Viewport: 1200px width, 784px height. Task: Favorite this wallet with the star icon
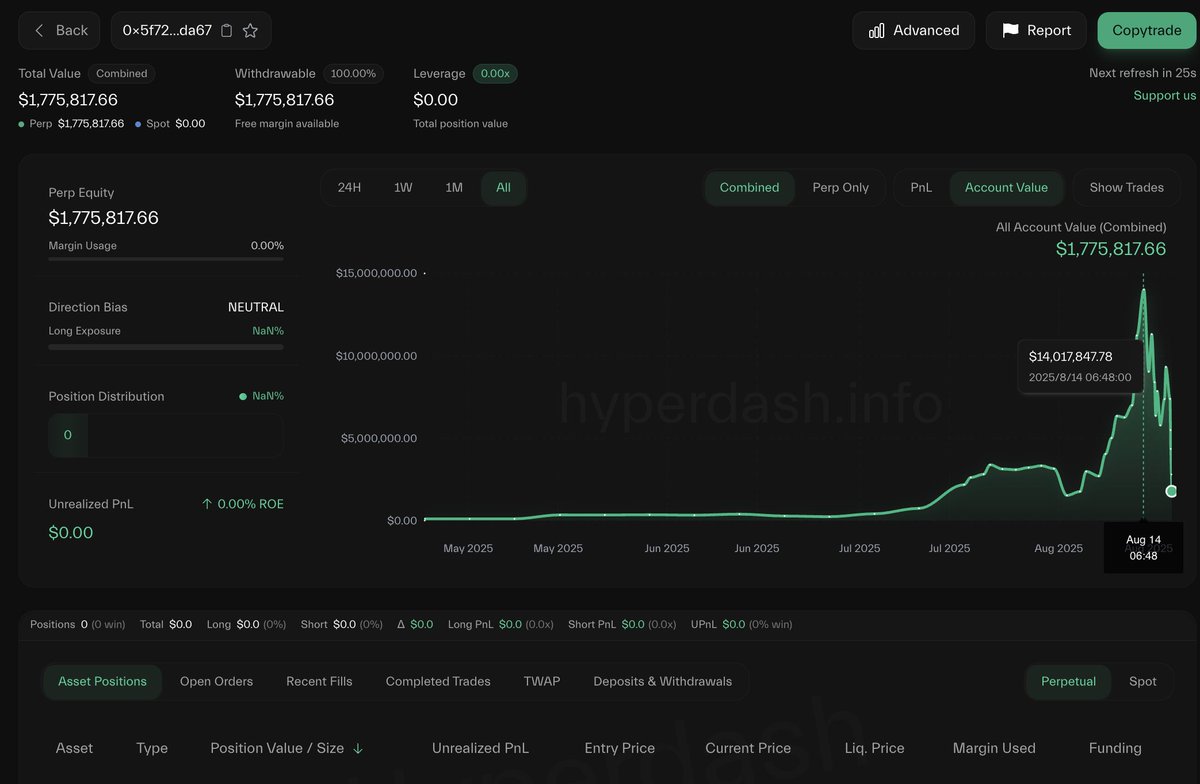[x=250, y=31]
